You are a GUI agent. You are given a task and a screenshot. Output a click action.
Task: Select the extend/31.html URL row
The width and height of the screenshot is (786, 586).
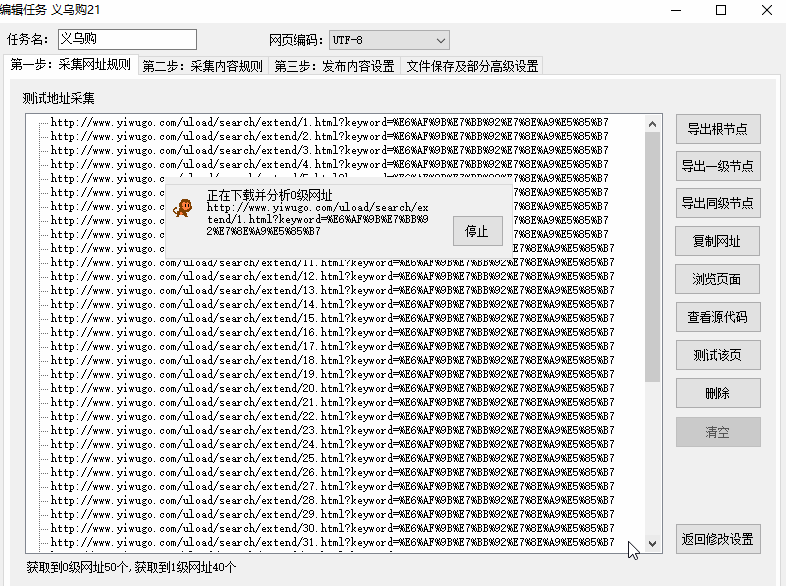pos(332,542)
